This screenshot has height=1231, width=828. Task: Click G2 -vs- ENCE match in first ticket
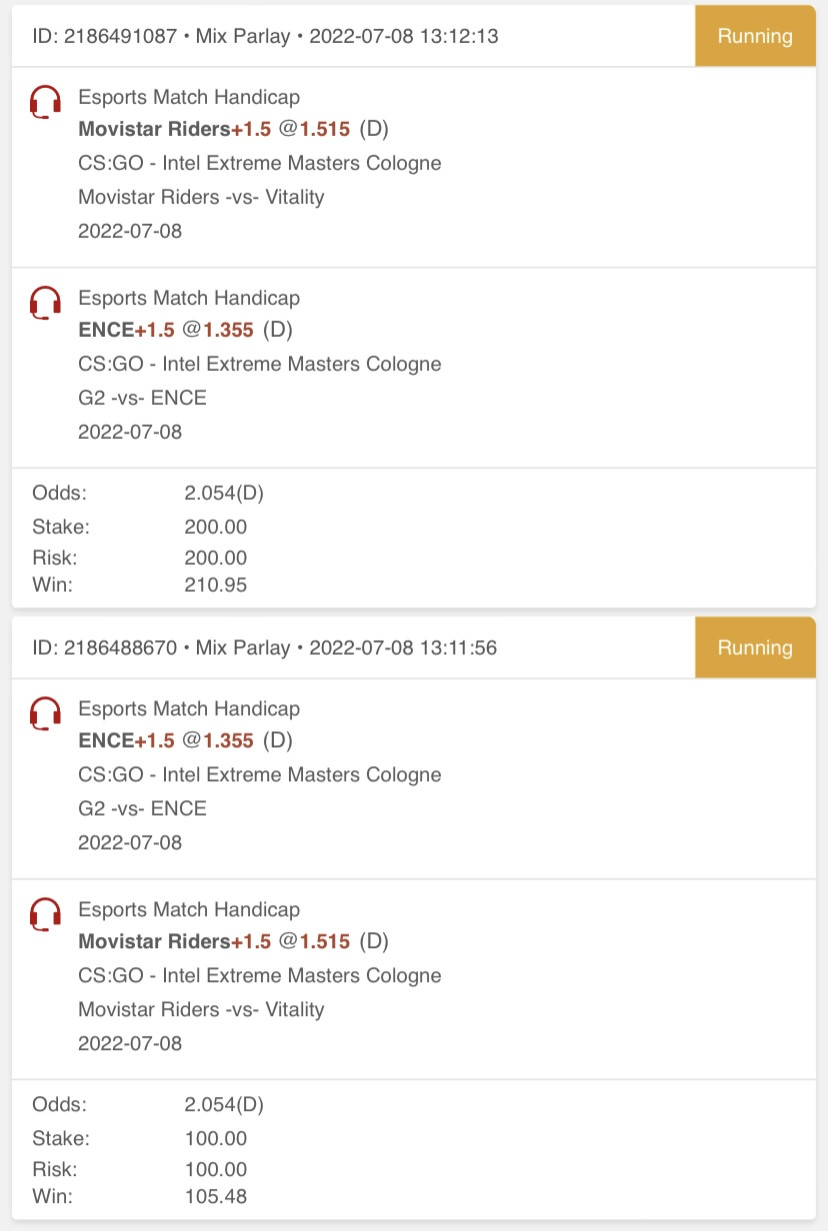click(x=142, y=398)
